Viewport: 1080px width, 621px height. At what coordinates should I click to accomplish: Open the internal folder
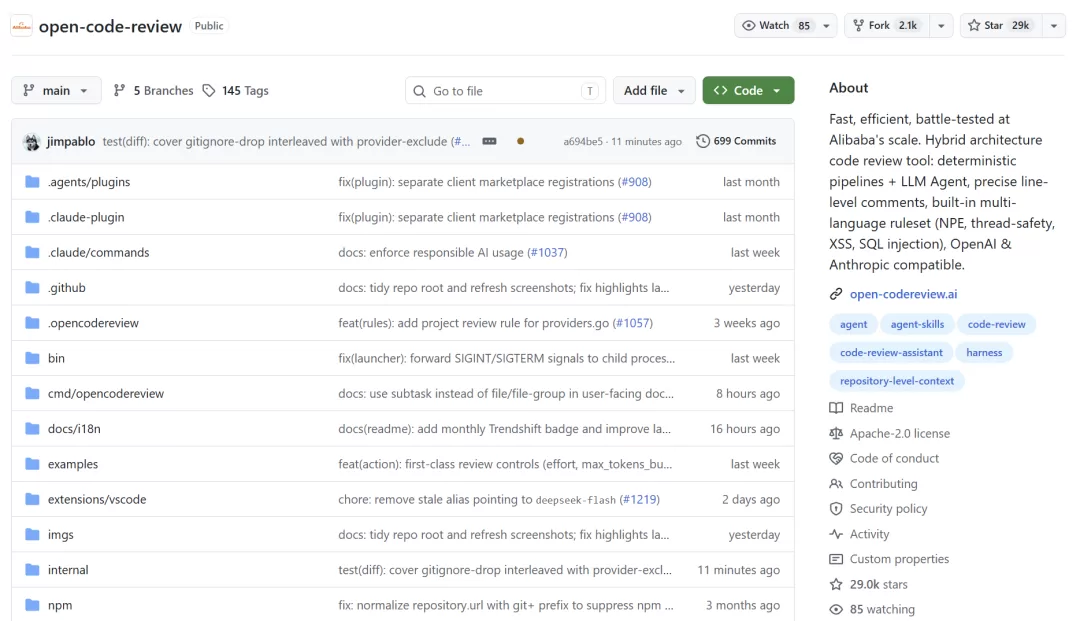coord(68,570)
